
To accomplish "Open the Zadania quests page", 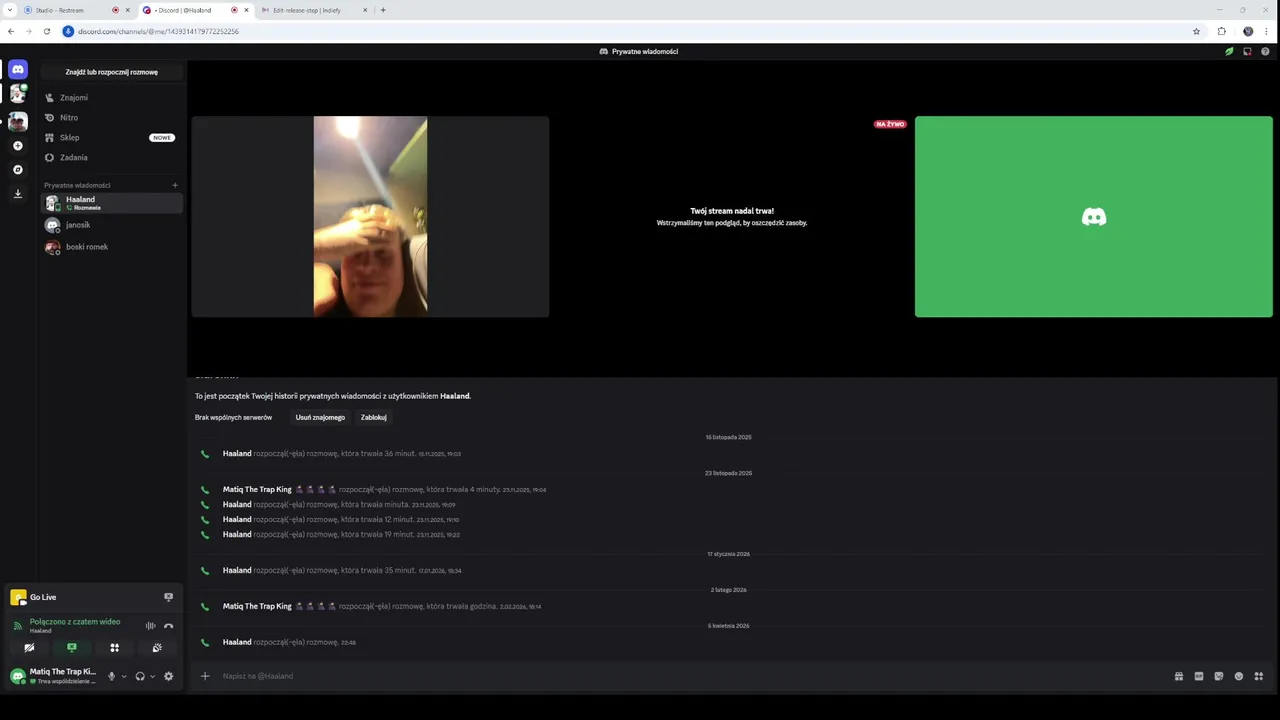I will [112, 158].
